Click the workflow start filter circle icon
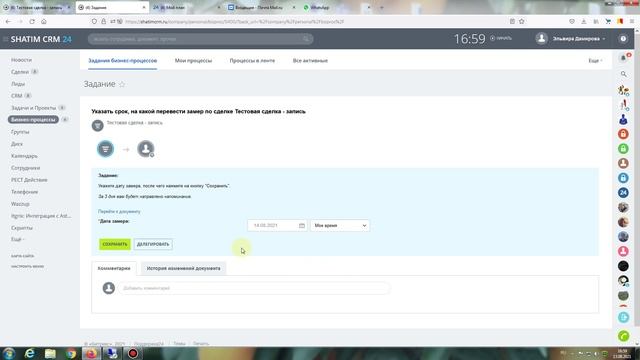640x360 pixels. tap(105, 149)
